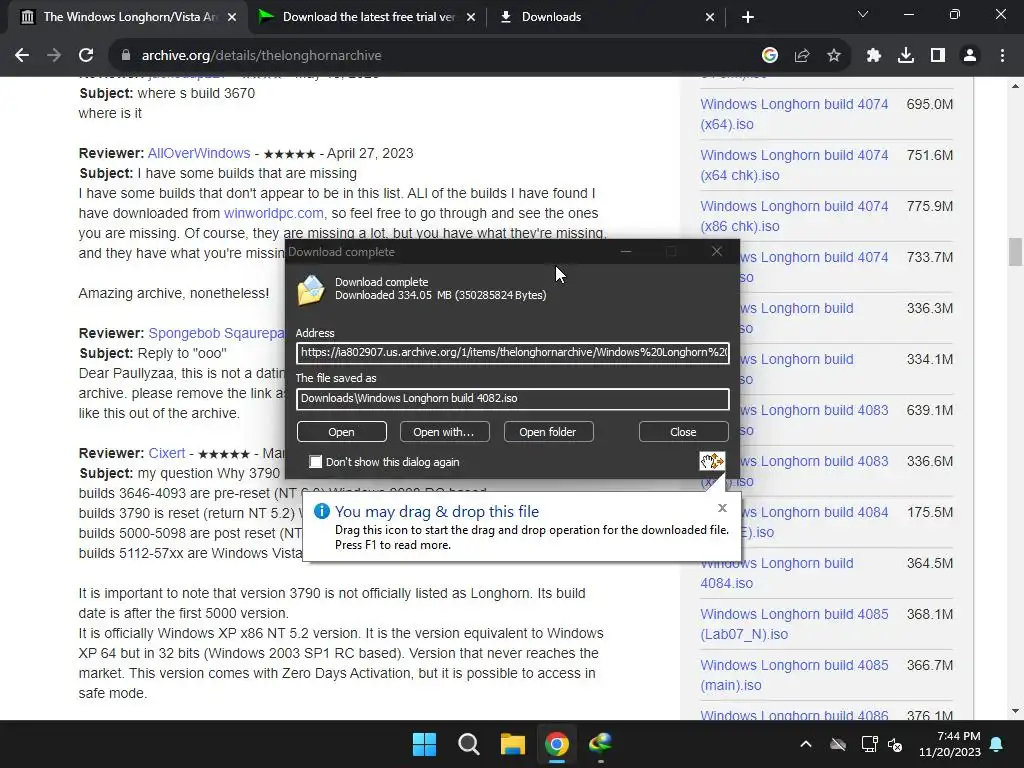Click Chrome icon in taskbar
Viewport: 1024px width, 768px height.
click(557, 744)
